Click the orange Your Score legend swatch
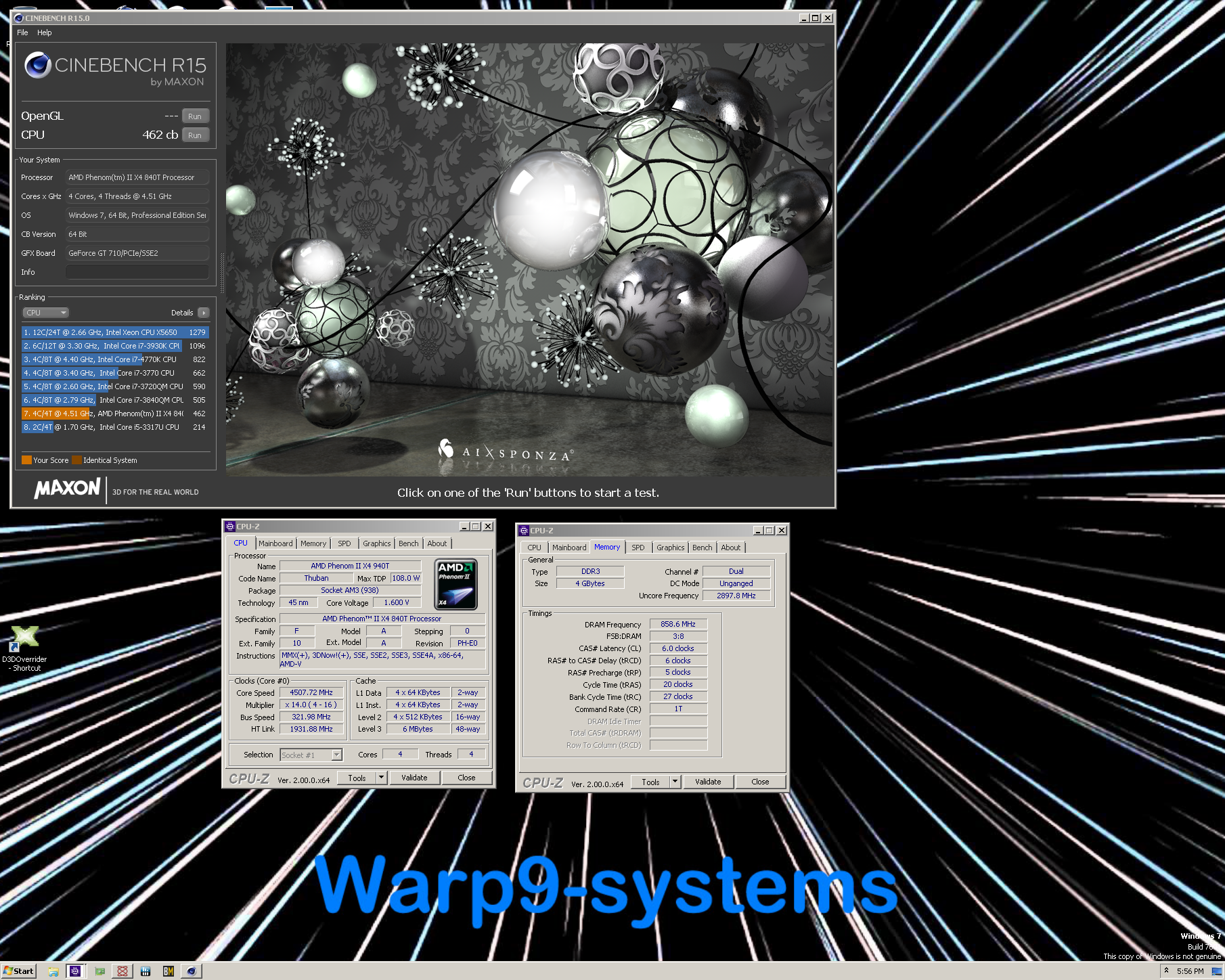This screenshot has width=1225, height=980. pyautogui.click(x=26, y=460)
